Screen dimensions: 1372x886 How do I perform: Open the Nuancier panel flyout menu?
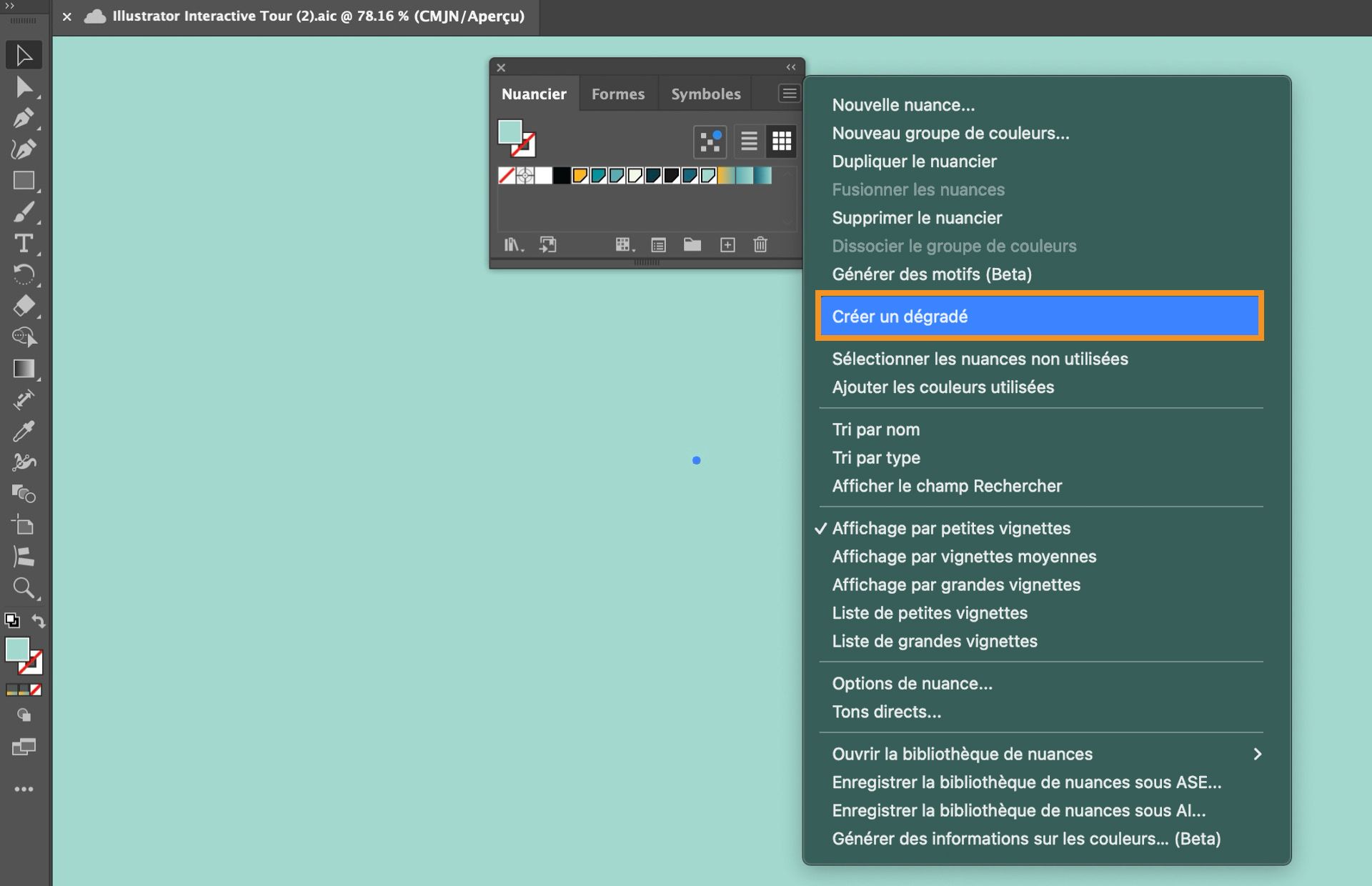pyautogui.click(x=788, y=93)
